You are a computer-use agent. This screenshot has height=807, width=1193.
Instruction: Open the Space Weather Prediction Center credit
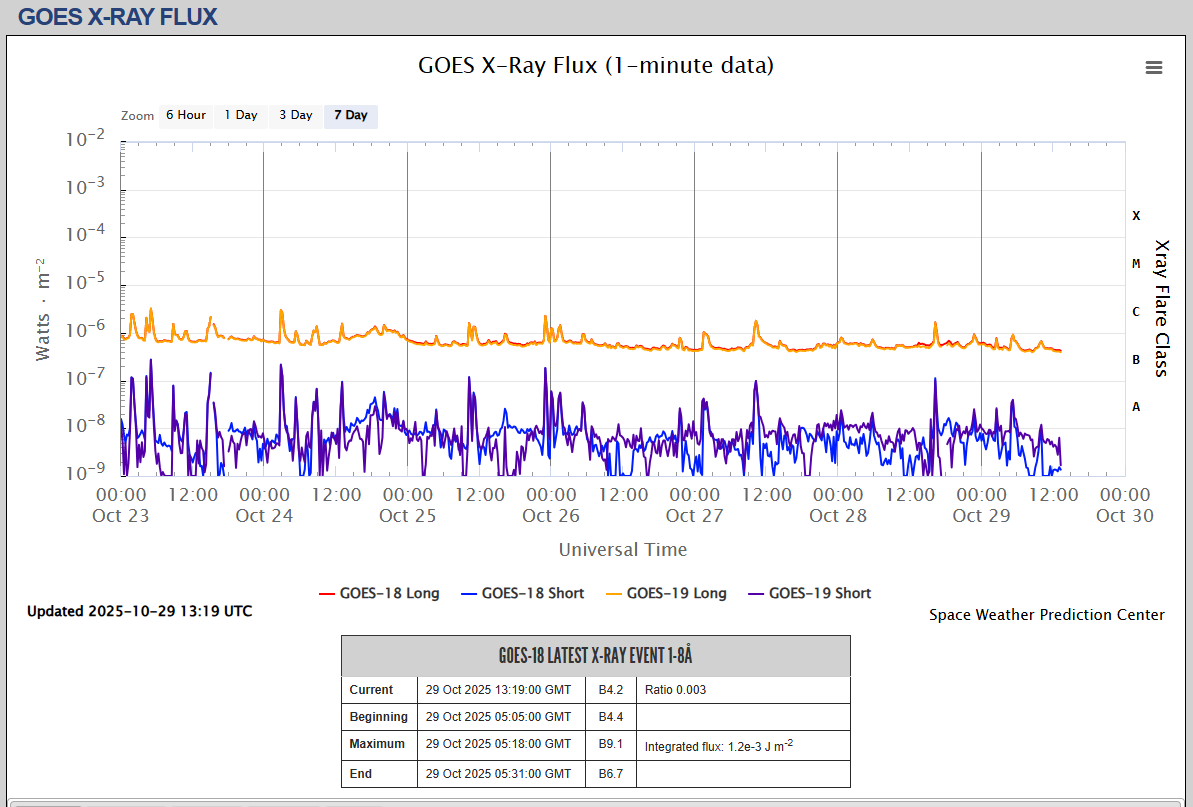(1046, 615)
